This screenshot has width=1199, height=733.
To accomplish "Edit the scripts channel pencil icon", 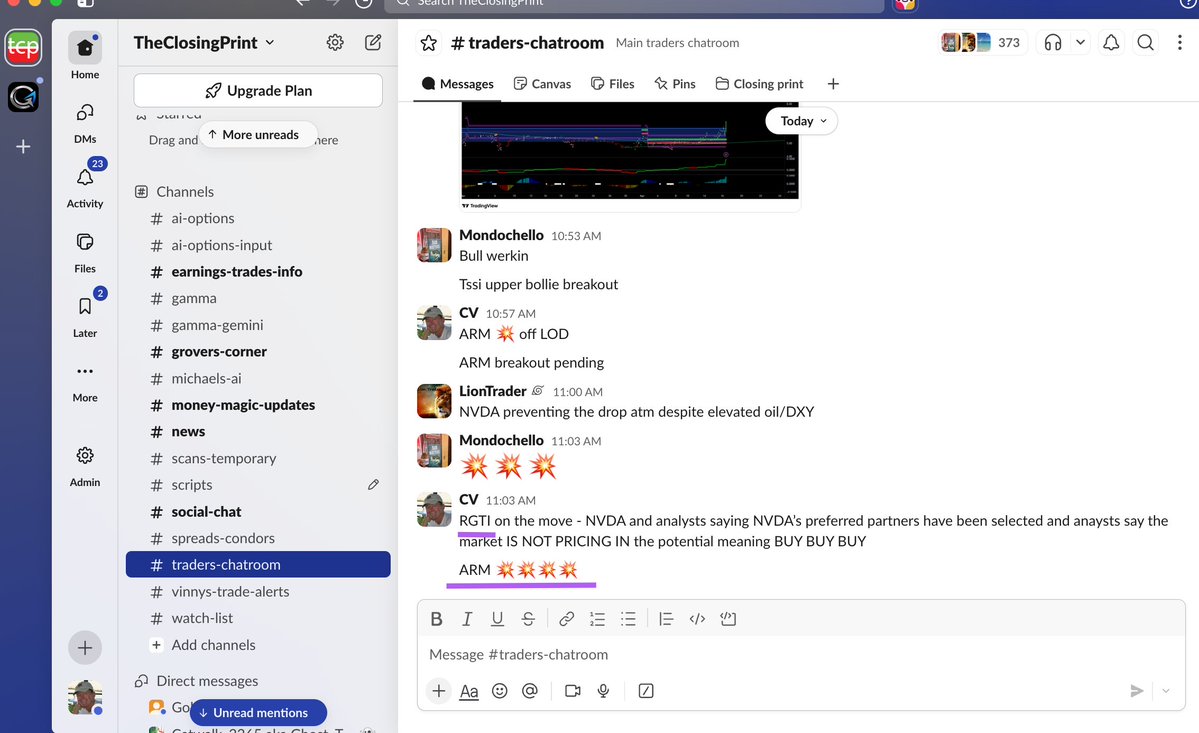I will (x=373, y=485).
